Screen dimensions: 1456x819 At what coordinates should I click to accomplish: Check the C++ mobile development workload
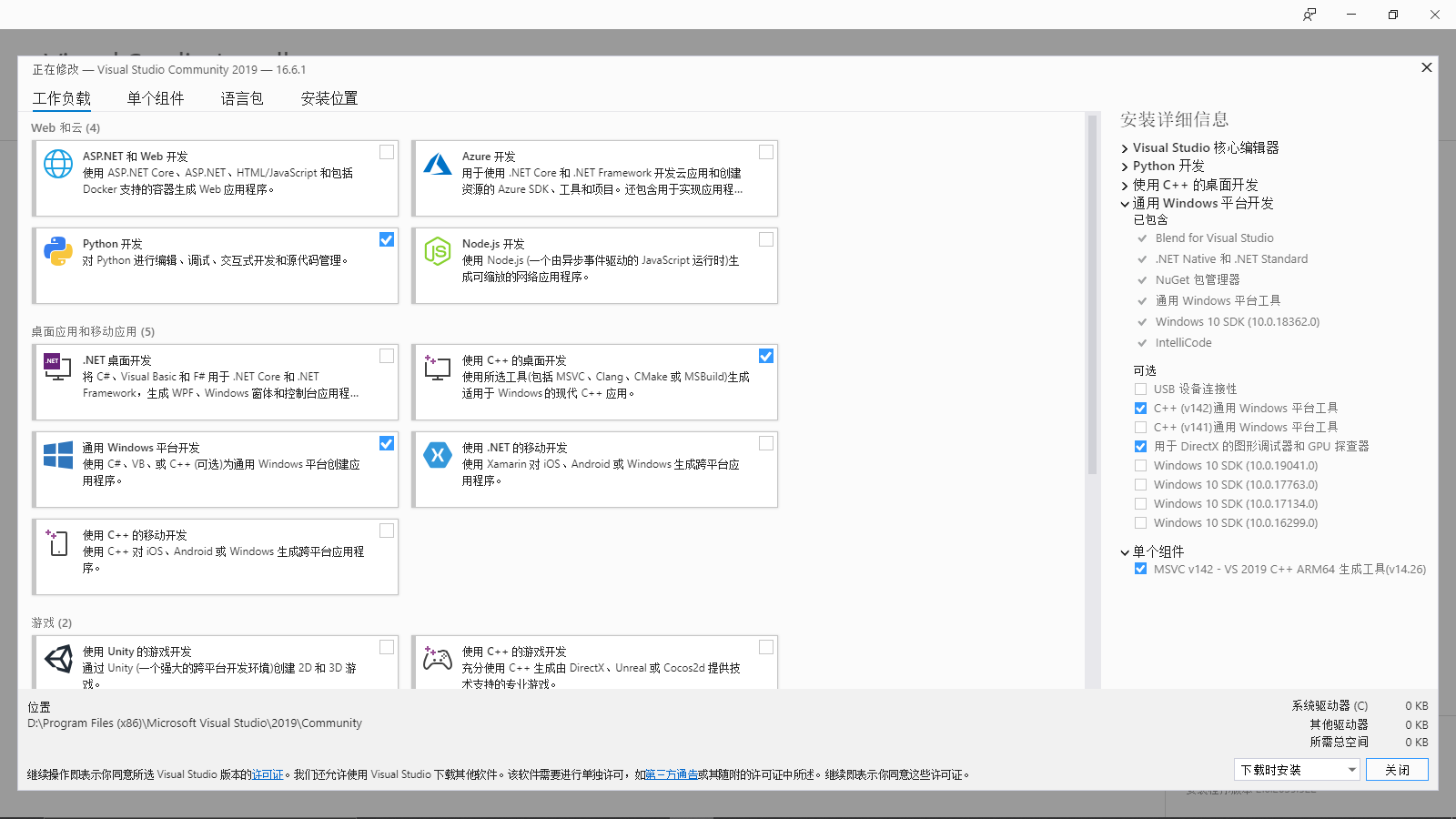[387, 531]
